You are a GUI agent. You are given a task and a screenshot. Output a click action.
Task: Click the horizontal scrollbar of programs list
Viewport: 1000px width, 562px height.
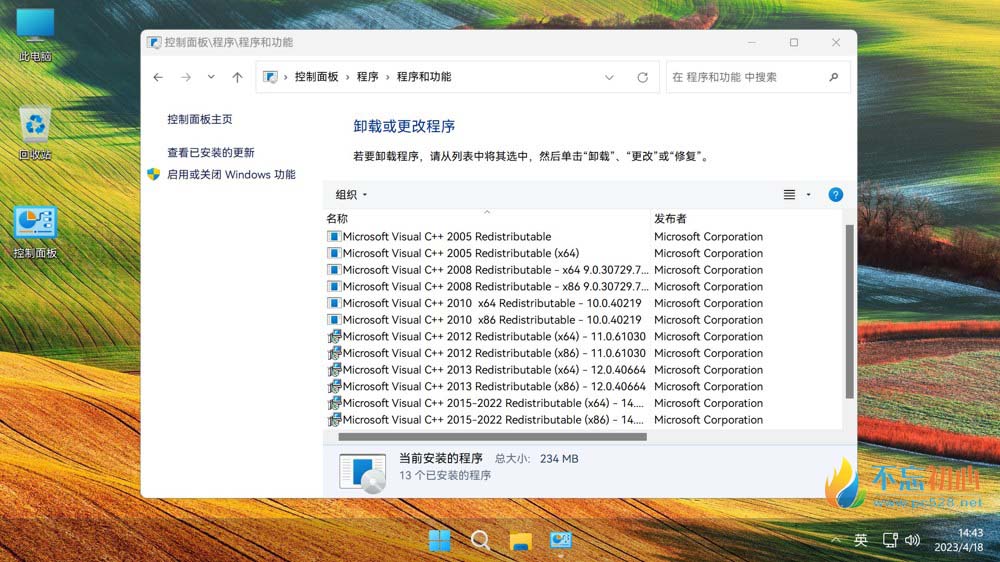coord(492,437)
